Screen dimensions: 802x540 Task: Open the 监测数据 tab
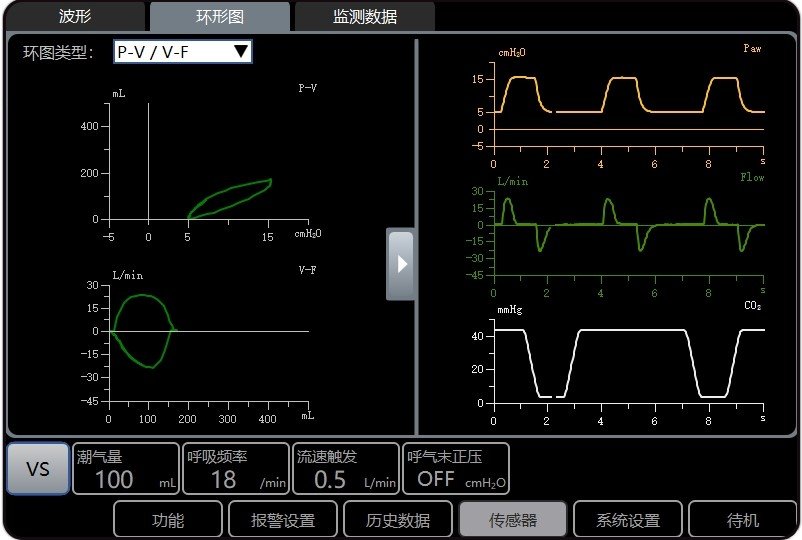point(364,17)
